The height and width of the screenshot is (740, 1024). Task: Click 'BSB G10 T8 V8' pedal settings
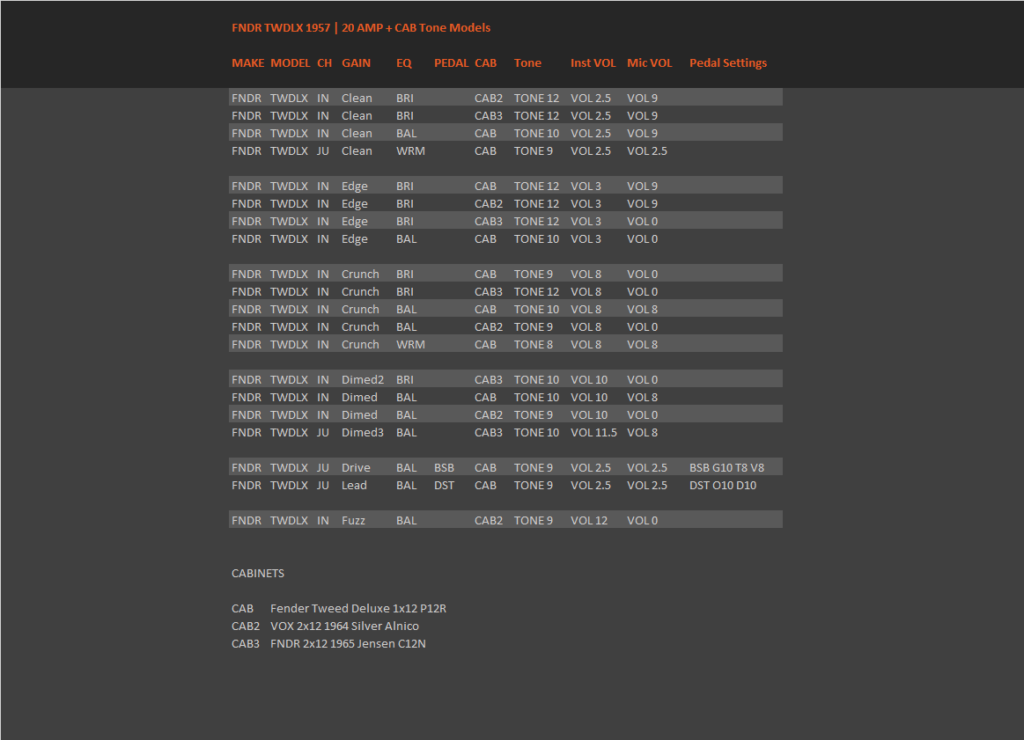point(727,468)
